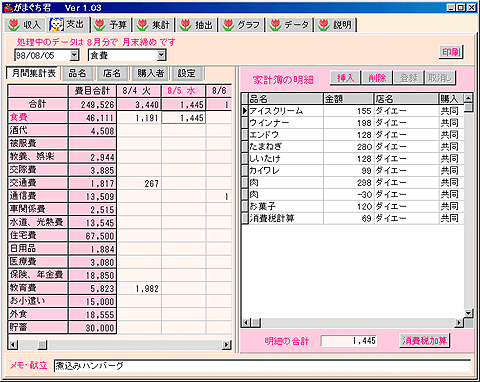Click the 挿入 insert button
Image resolution: width=480 pixels, height=382 pixels.
pyautogui.click(x=345, y=78)
